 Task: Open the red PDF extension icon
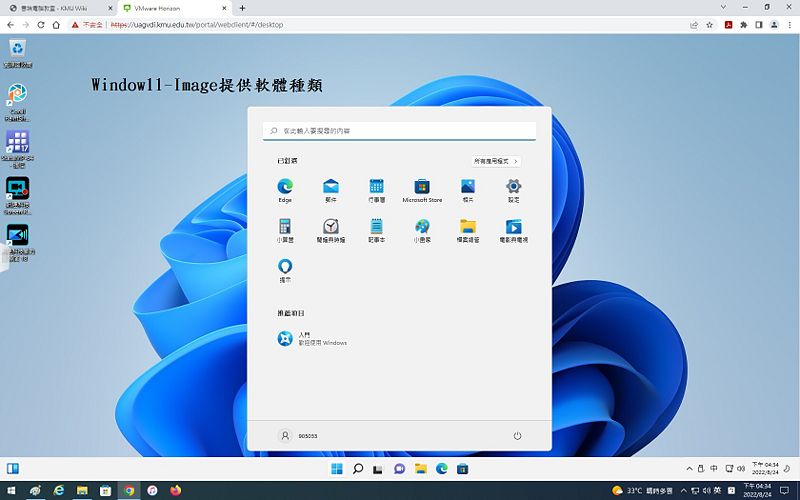pos(729,24)
